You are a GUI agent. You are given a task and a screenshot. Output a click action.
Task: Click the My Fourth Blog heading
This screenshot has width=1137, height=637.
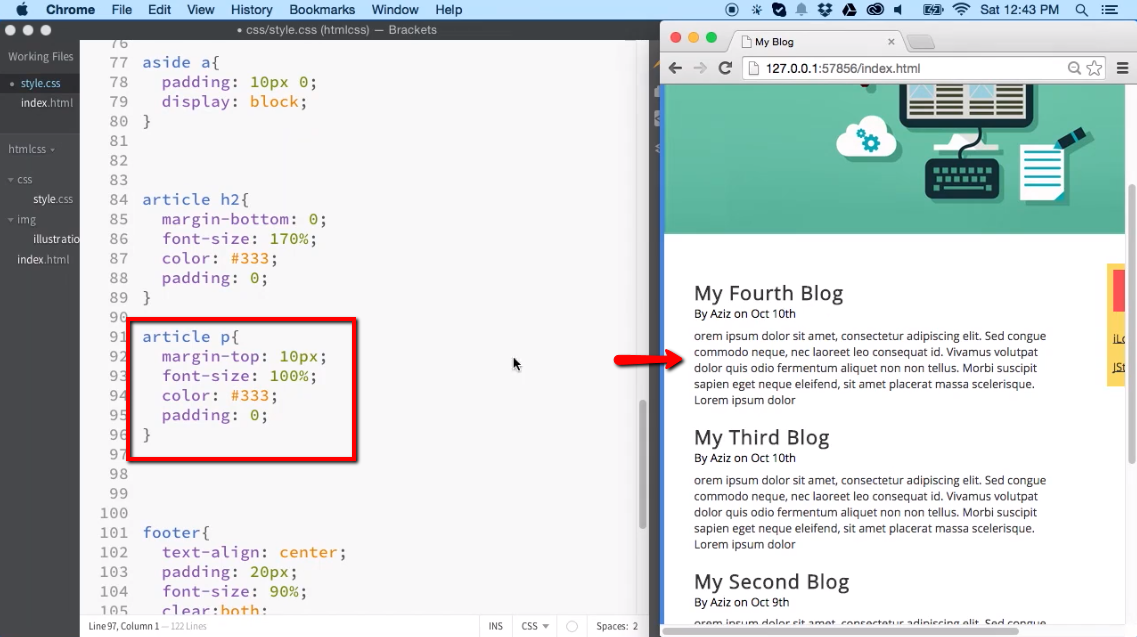coord(768,293)
